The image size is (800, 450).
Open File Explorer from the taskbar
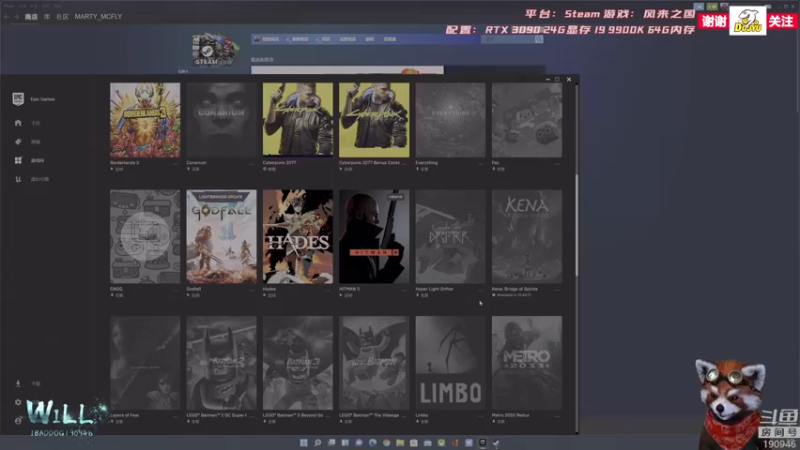tap(400, 442)
